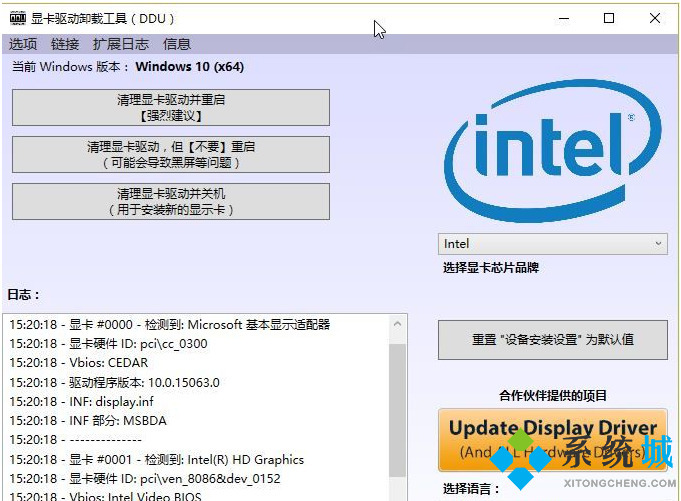Select log line Vbios: CEDAR
The image size is (681, 501).
tap(79, 363)
